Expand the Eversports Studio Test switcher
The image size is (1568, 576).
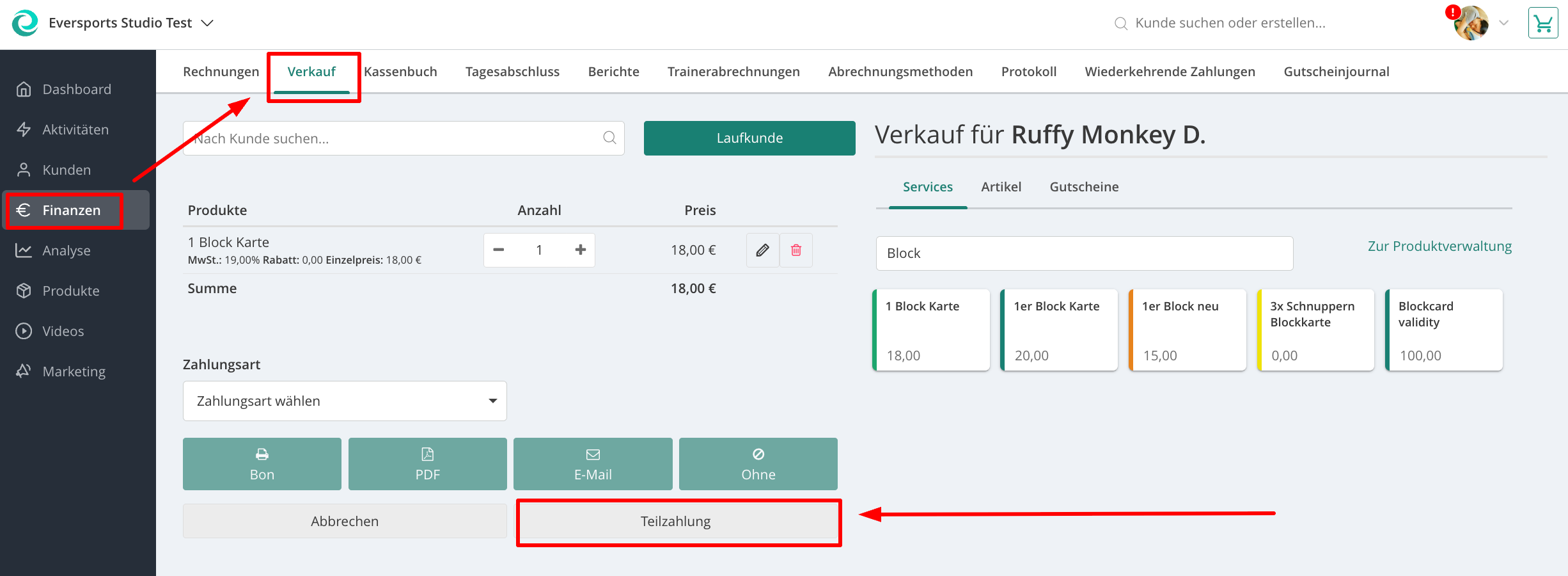point(207,24)
